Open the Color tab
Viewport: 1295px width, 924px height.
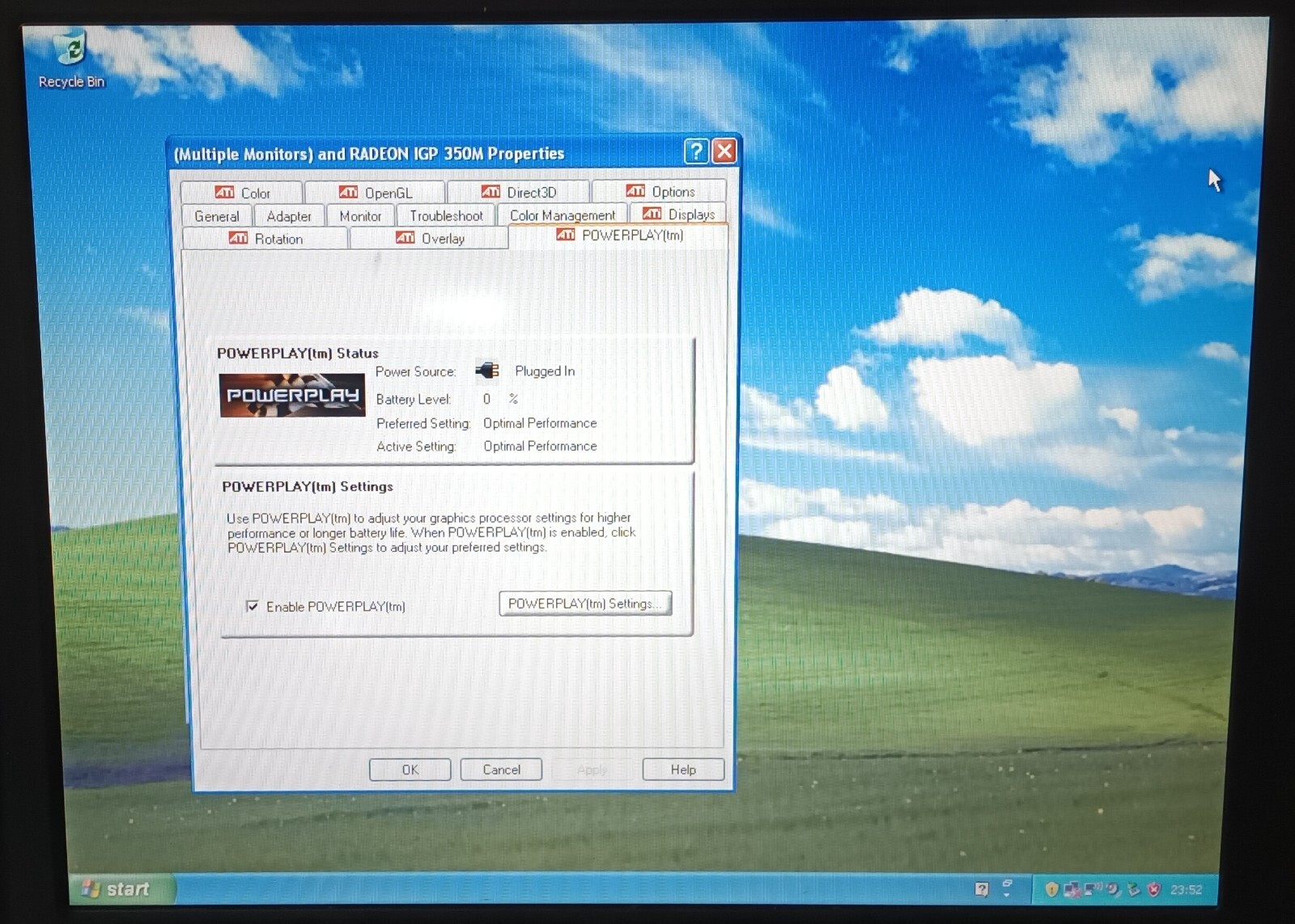(242, 193)
